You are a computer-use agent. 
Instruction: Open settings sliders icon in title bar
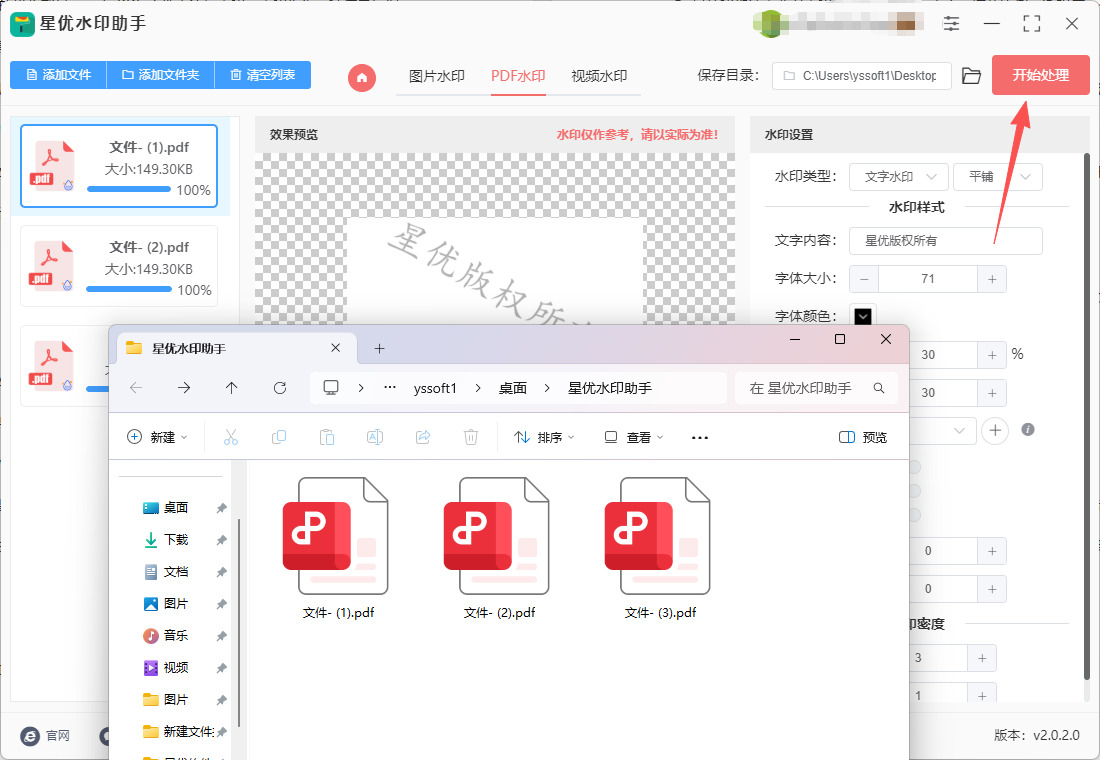click(x=951, y=23)
